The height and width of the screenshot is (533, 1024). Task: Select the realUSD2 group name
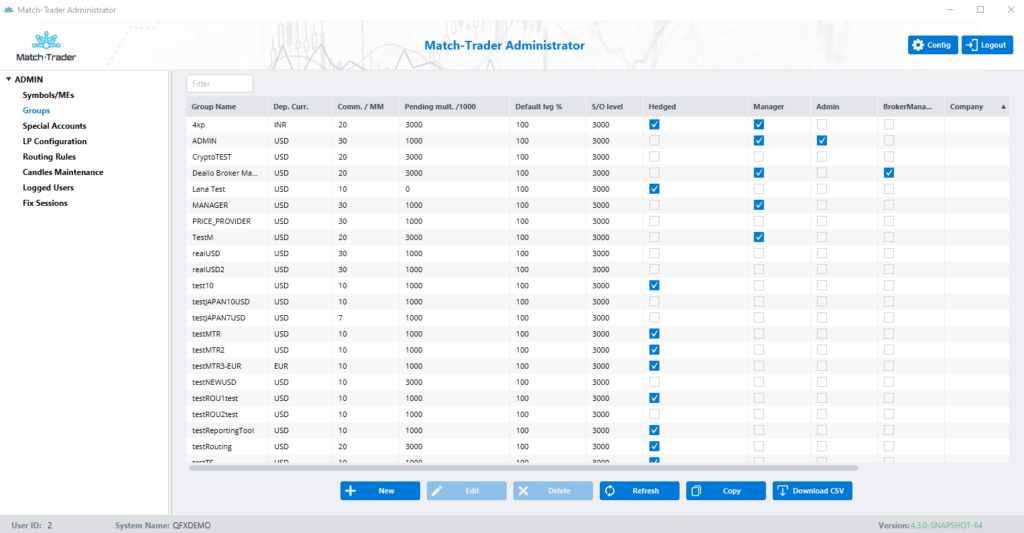click(208, 269)
